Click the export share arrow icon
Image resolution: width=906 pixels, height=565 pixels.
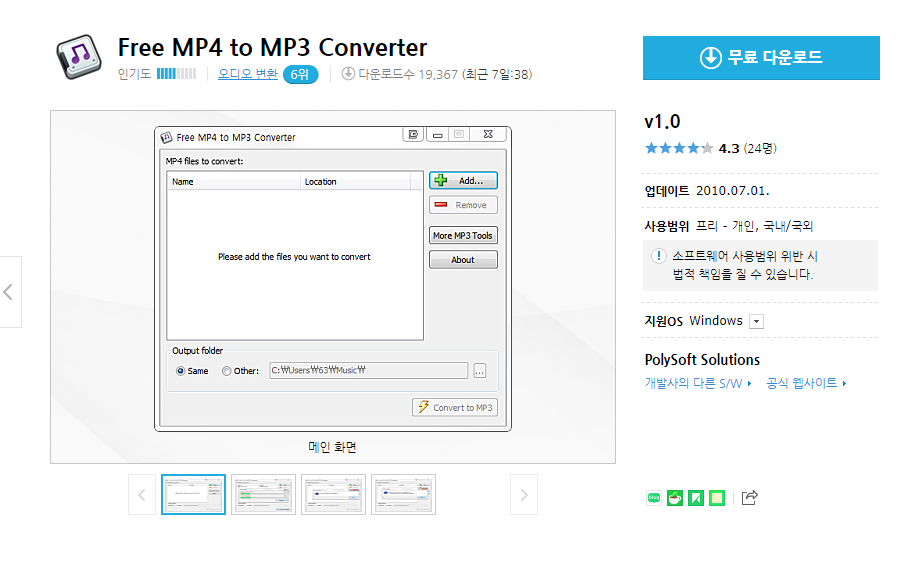(749, 497)
